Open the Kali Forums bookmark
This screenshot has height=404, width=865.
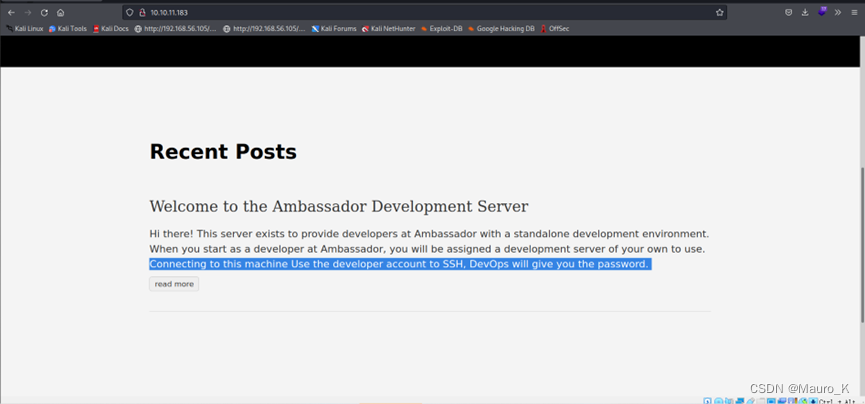click(x=334, y=29)
